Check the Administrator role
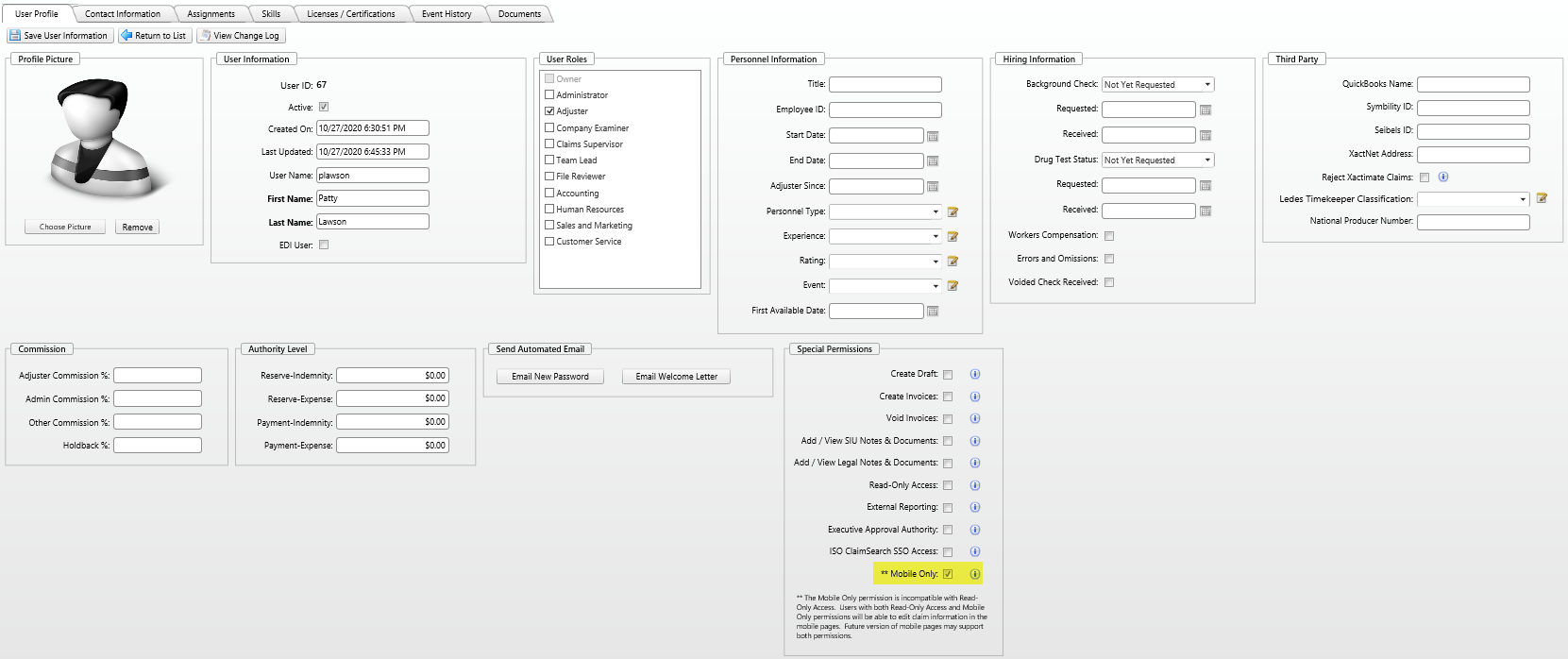The image size is (1568, 659). click(549, 94)
